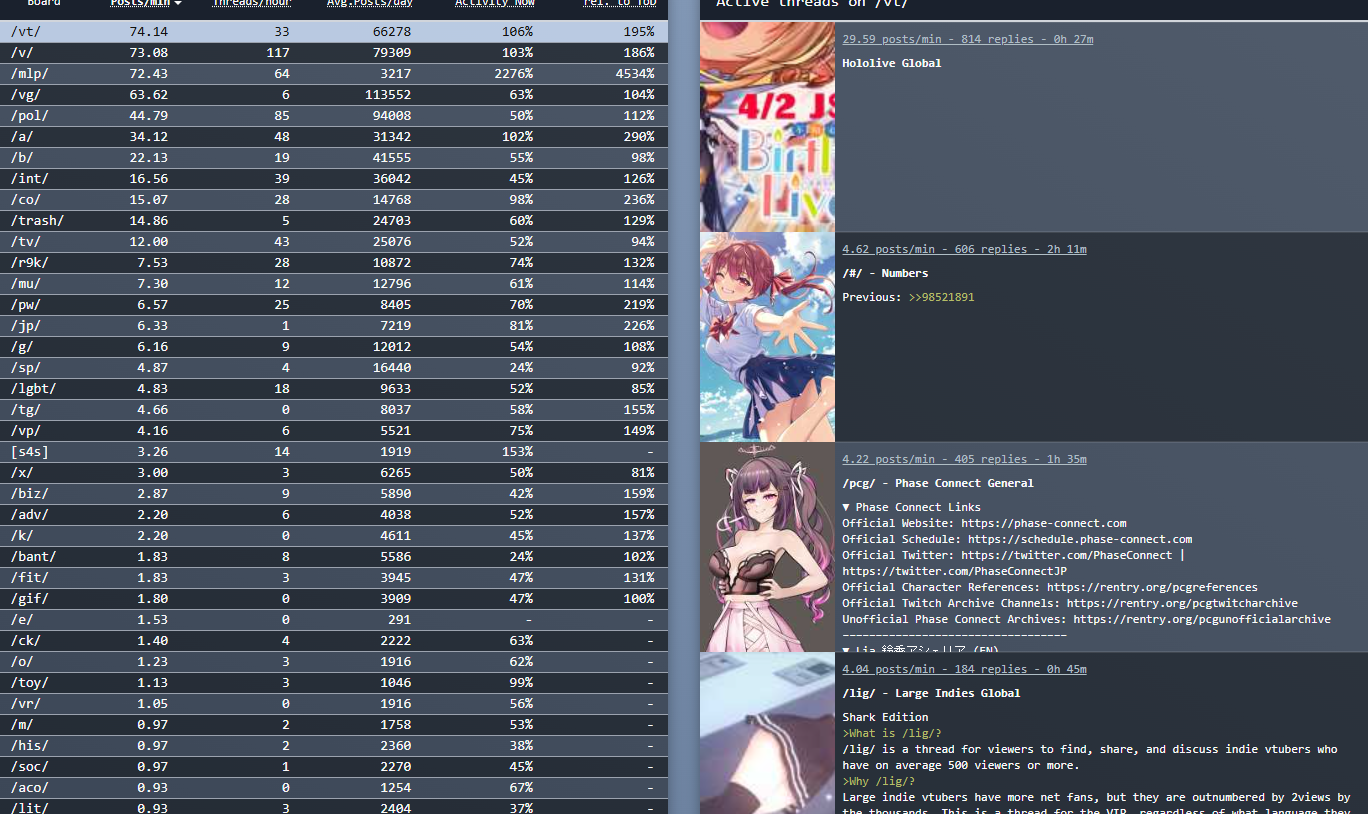Open the /pcg/ thread stats link
The image size is (1368, 814).
click(964, 459)
